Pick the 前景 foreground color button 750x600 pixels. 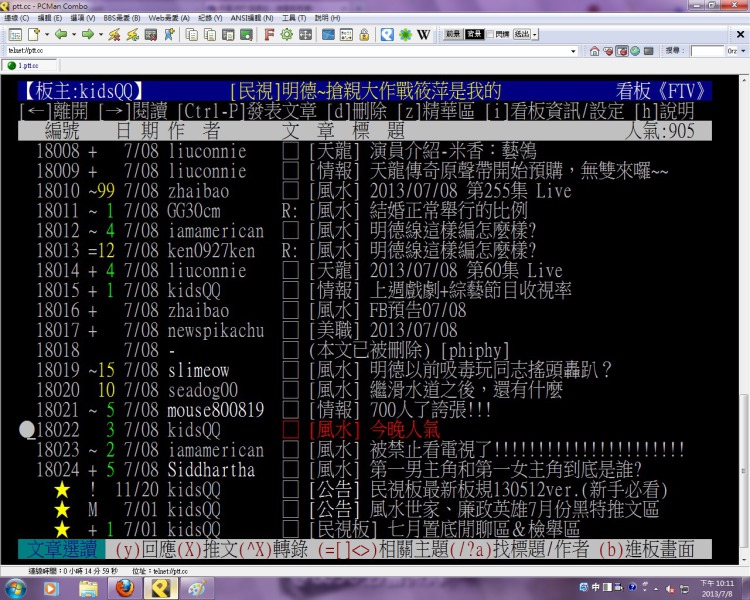point(453,34)
